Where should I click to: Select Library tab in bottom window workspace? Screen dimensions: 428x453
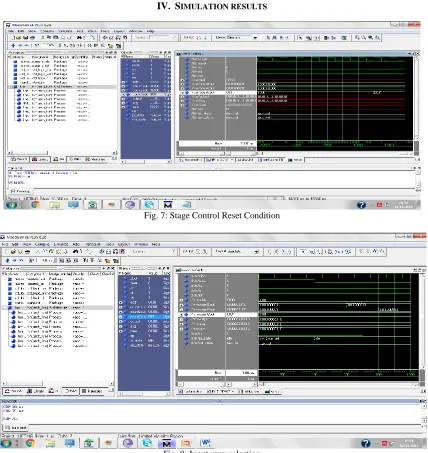click(36, 391)
